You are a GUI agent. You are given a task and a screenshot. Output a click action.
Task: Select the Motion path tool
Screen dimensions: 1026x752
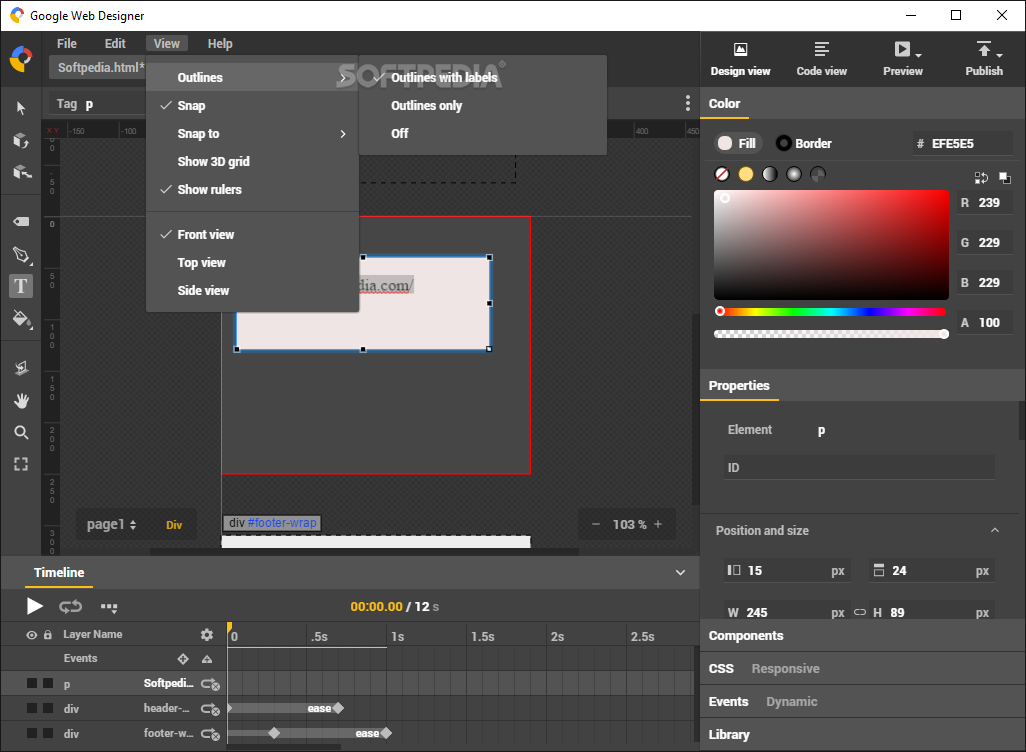(21, 368)
